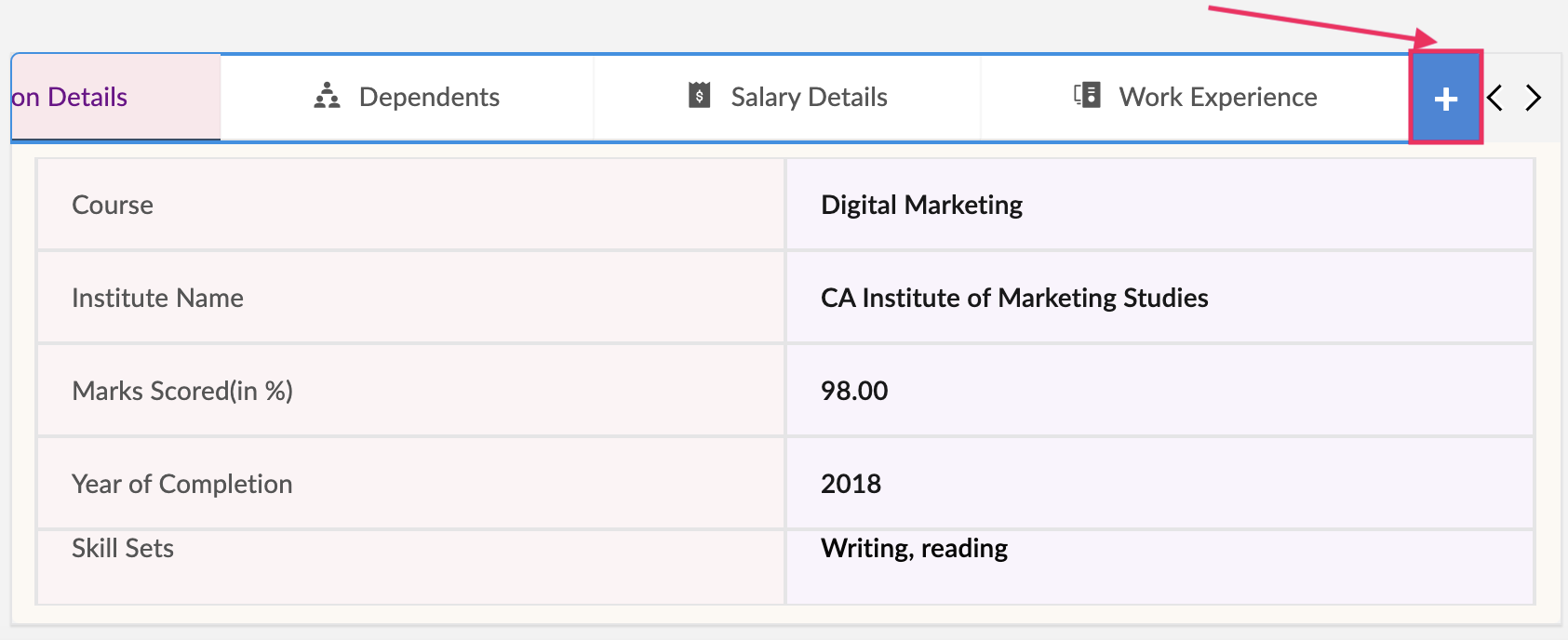Click the Digital Marketing course value
Viewport: 1568px width, 640px height.
click(x=921, y=205)
